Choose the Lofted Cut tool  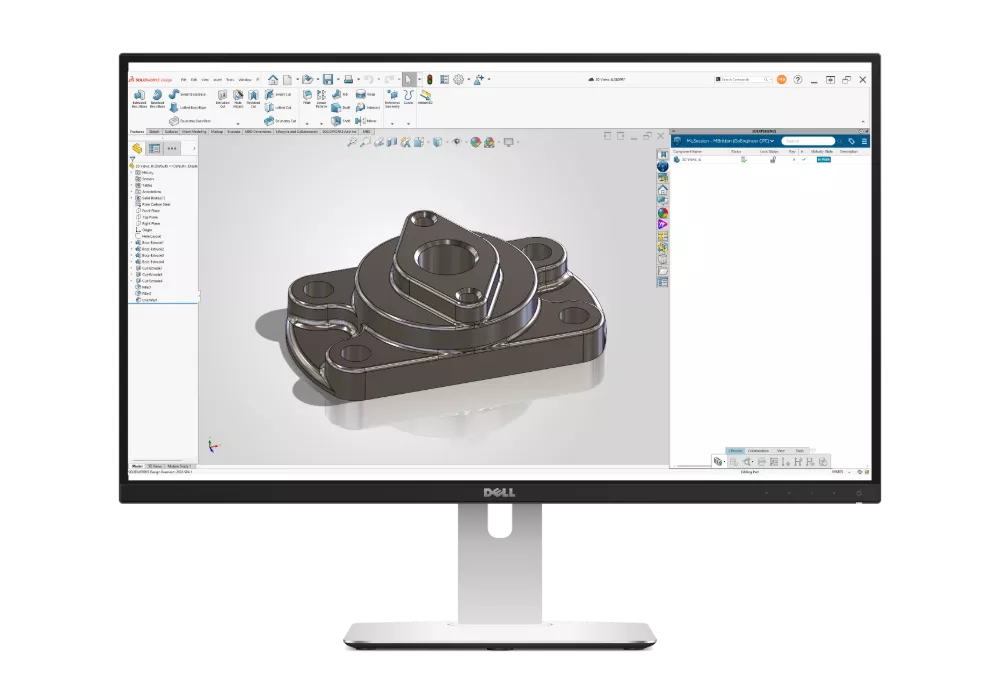(278, 108)
